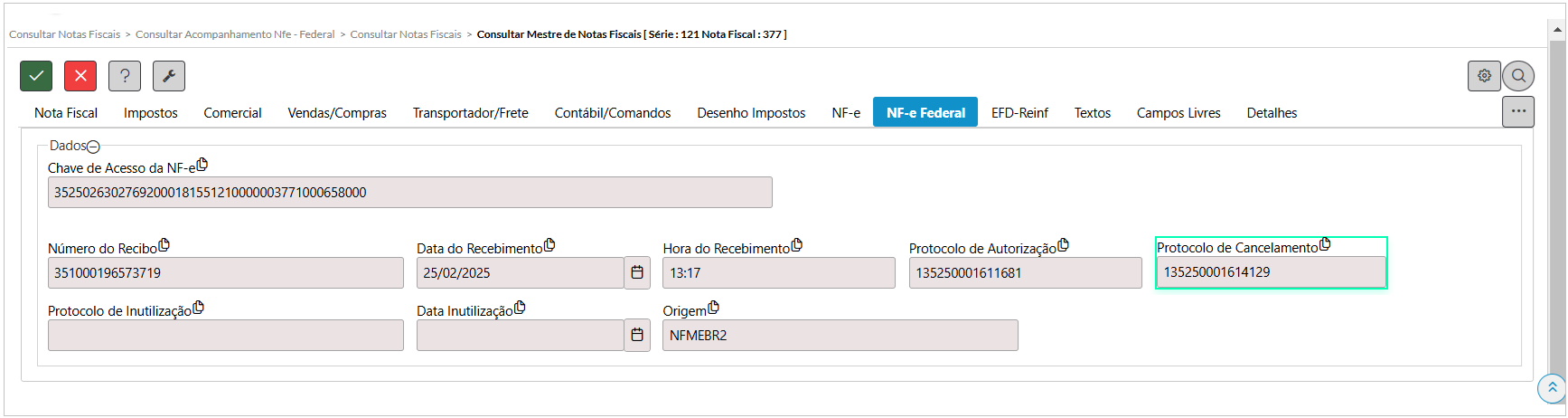Select the EFD-Reinf tab

(1019, 113)
